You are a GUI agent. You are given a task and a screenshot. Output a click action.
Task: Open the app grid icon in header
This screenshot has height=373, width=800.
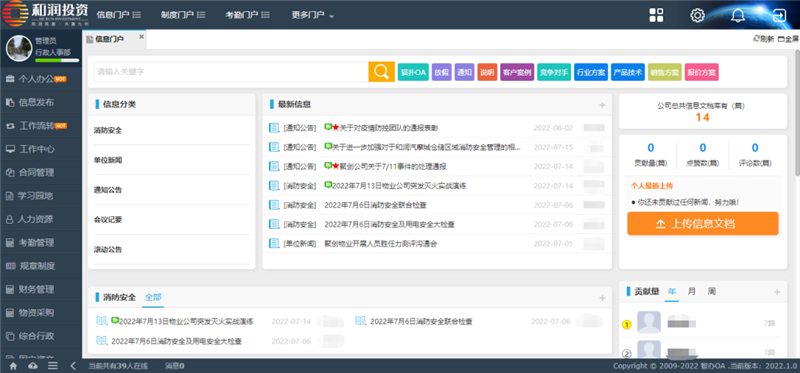(656, 15)
